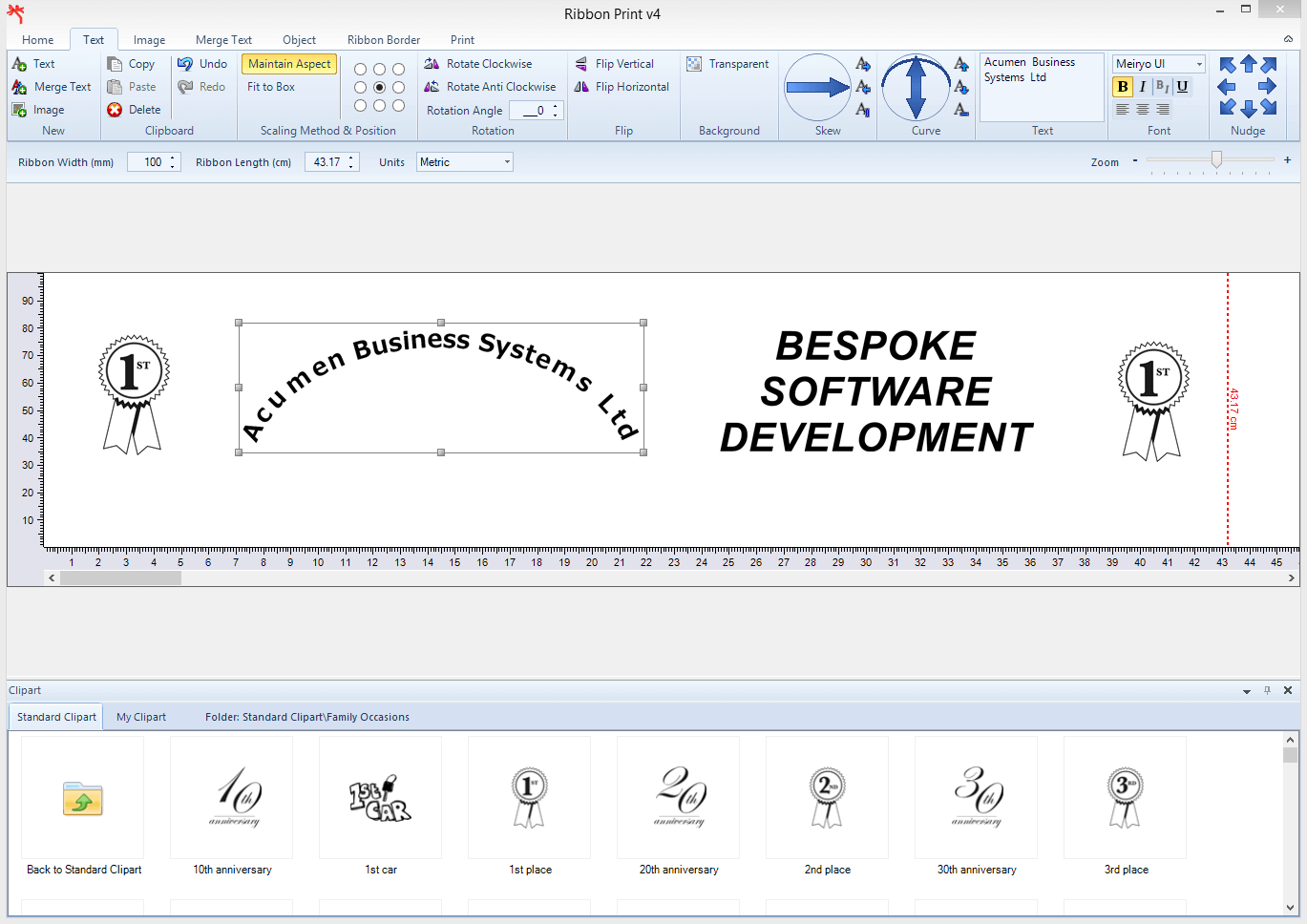Click the Redo button
This screenshot has height=924, width=1307.
tap(201, 87)
